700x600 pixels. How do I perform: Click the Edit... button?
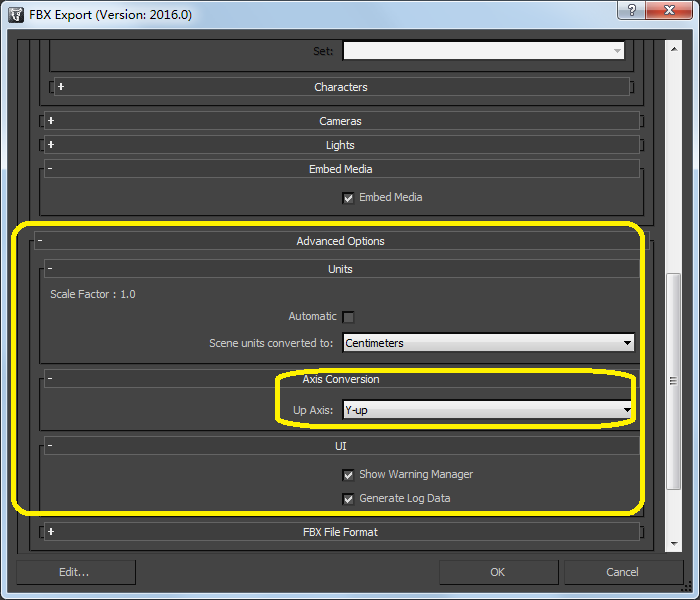(x=76, y=572)
